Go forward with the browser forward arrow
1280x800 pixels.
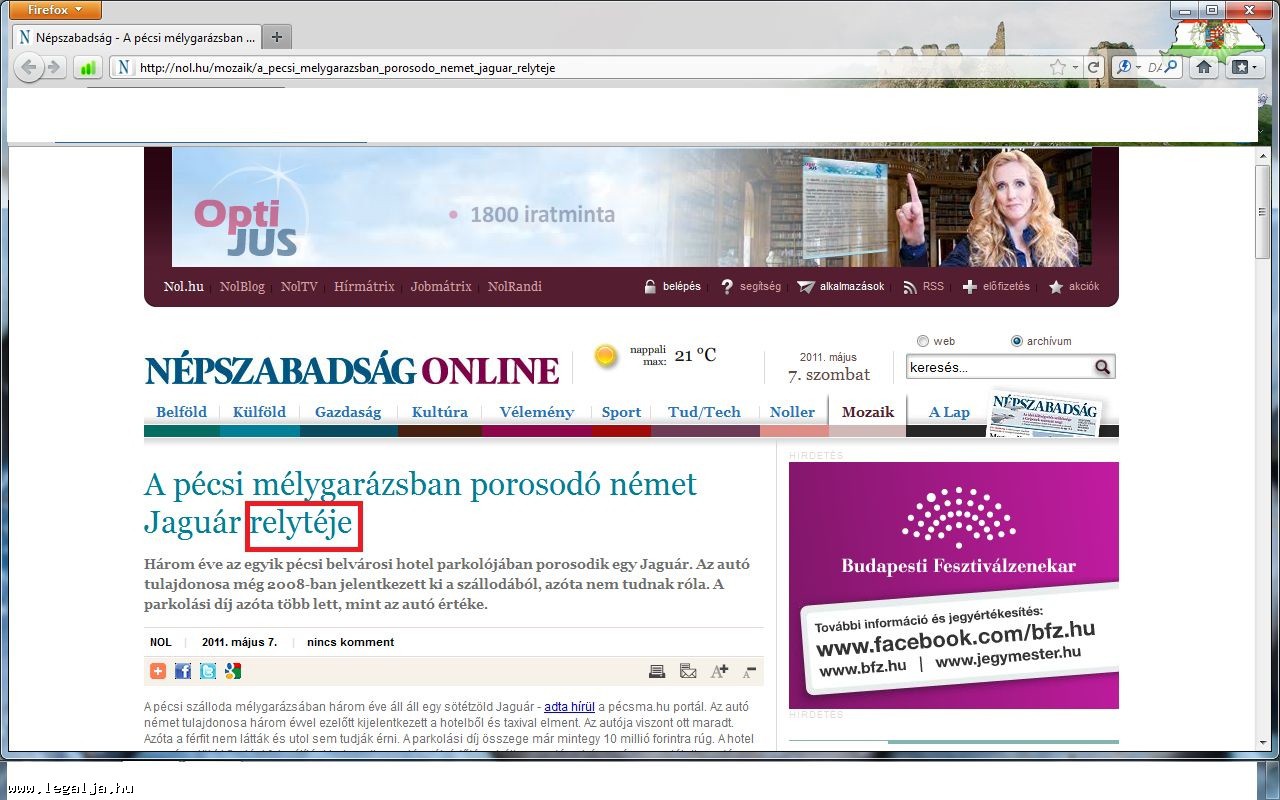54,68
